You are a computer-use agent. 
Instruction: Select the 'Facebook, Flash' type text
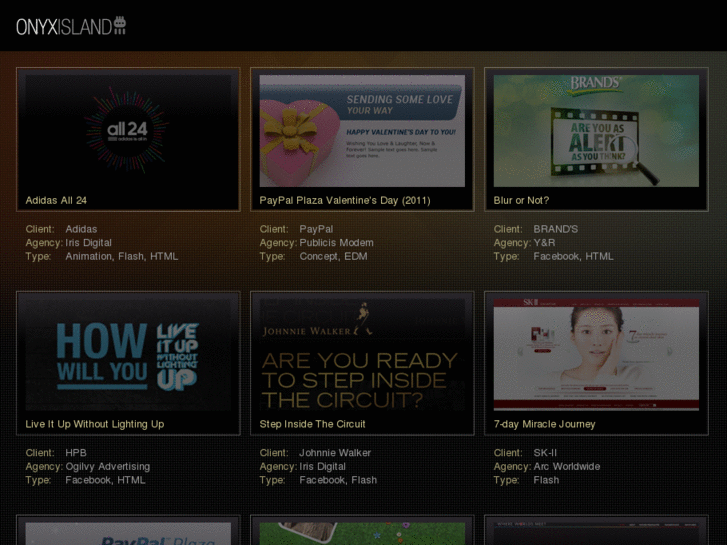[338, 480]
